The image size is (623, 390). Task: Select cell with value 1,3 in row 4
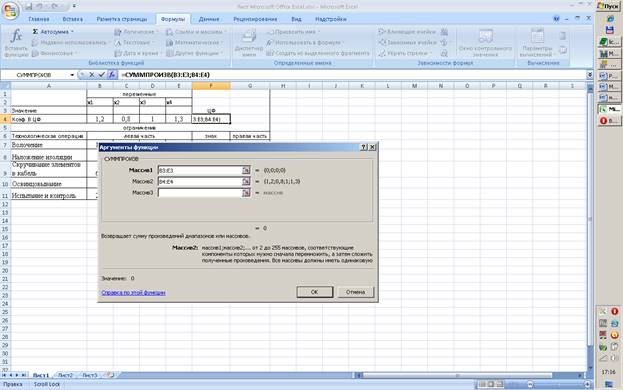click(179, 119)
